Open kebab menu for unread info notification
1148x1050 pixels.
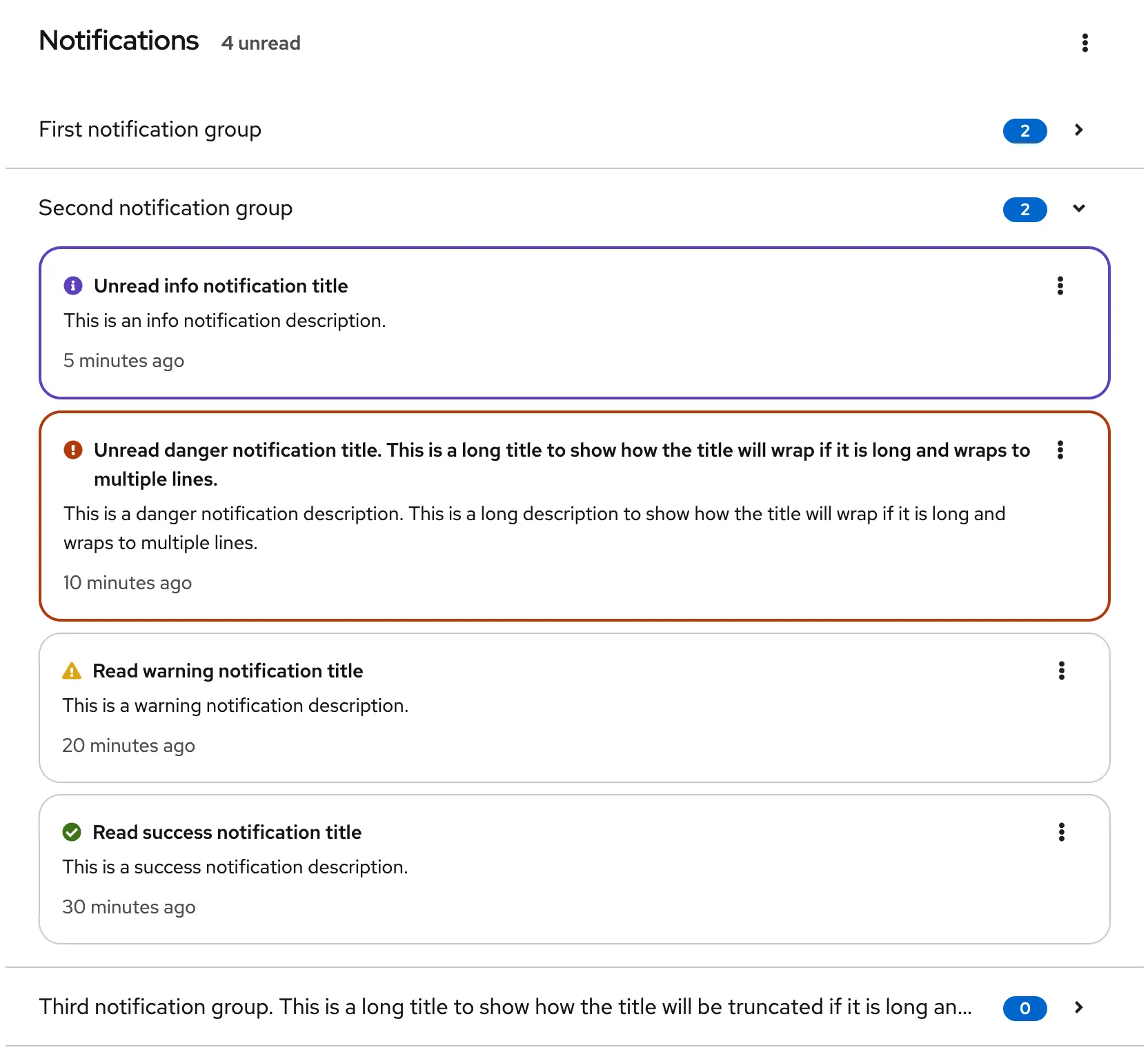pyautogui.click(x=1060, y=286)
